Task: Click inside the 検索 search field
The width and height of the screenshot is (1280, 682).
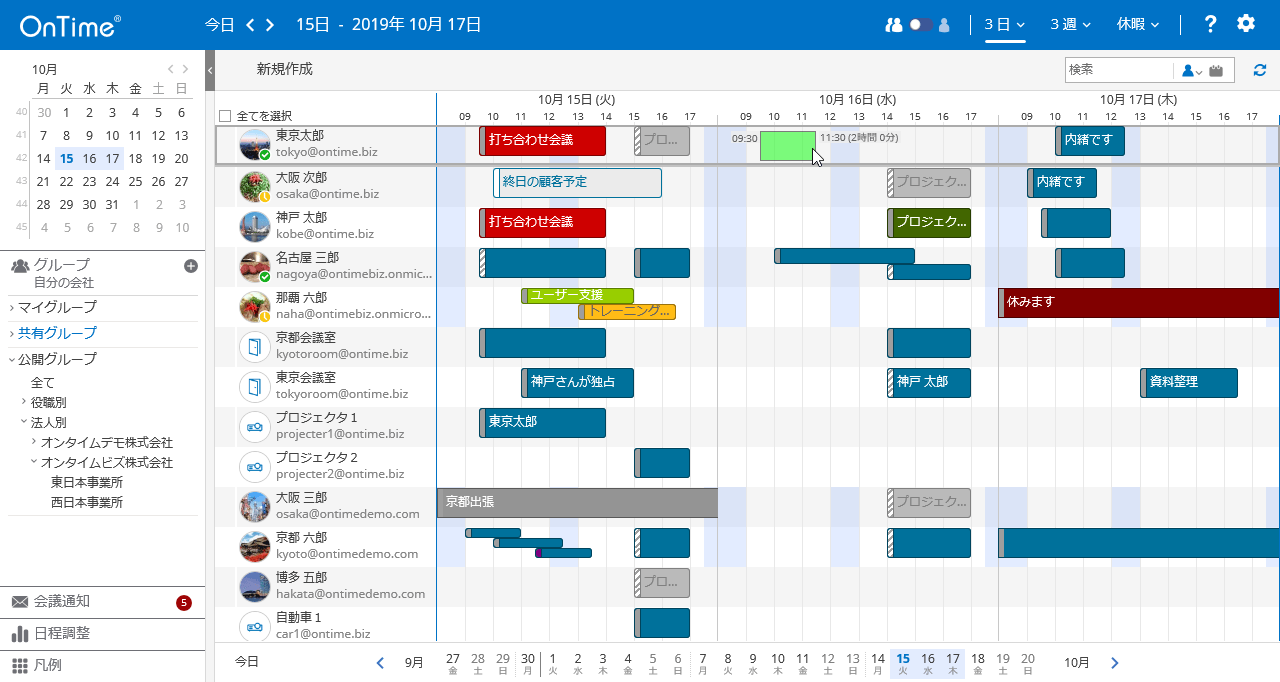Action: pyautogui.click(x=1118, y=70)
